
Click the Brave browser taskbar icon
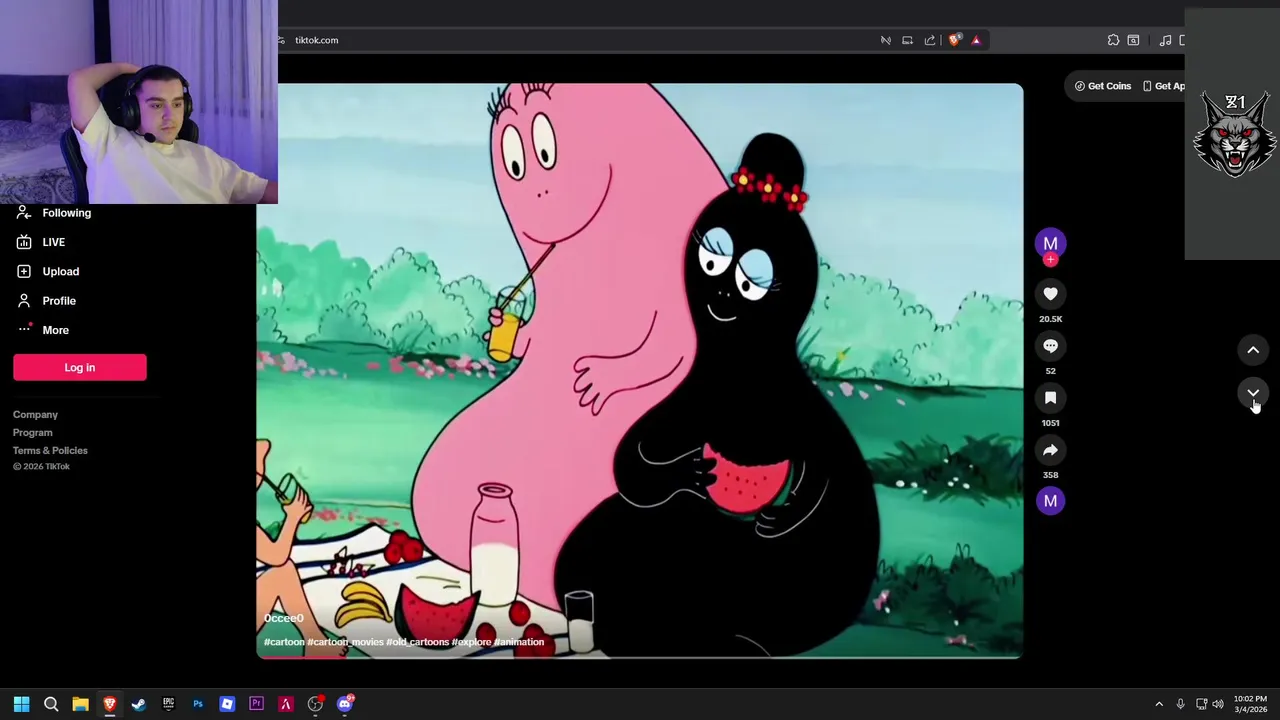pyautogui.click(x=109, y=704)
